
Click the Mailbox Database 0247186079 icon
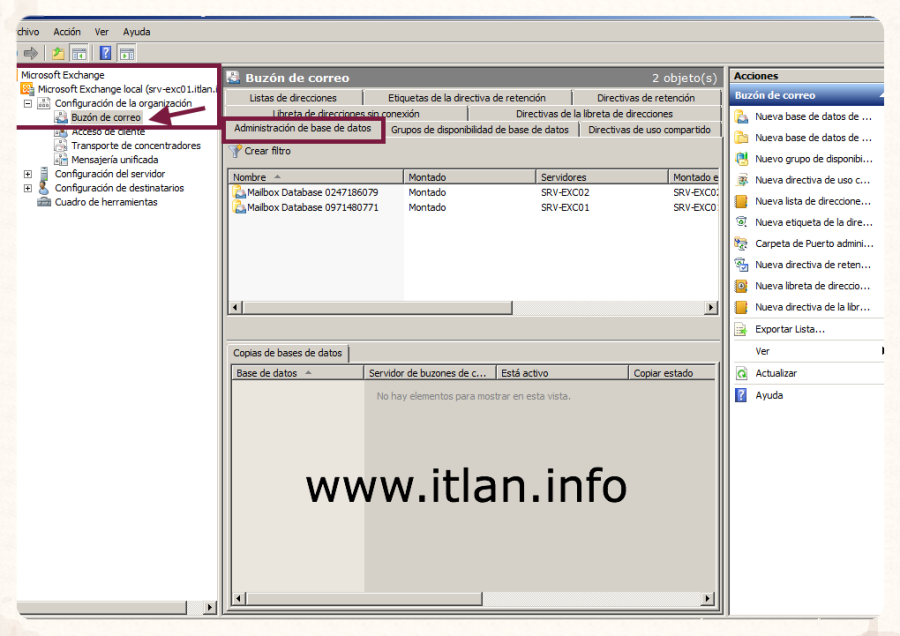pyautogui.click(x=239, y=192)
